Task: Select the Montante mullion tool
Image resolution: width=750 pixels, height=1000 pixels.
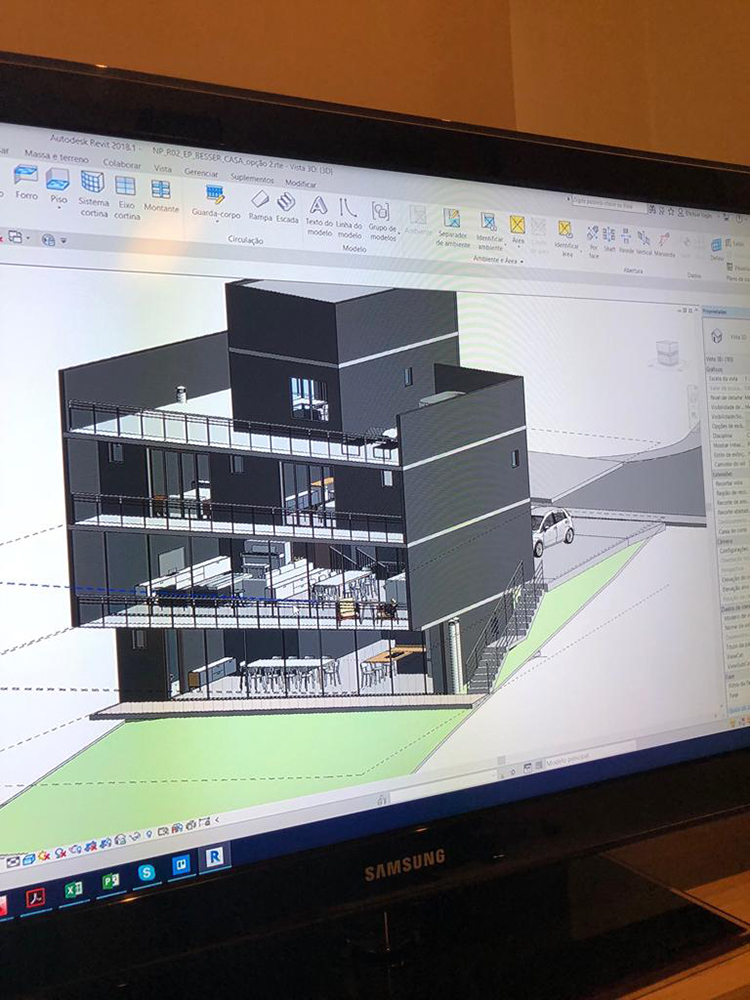Action: 161,196
